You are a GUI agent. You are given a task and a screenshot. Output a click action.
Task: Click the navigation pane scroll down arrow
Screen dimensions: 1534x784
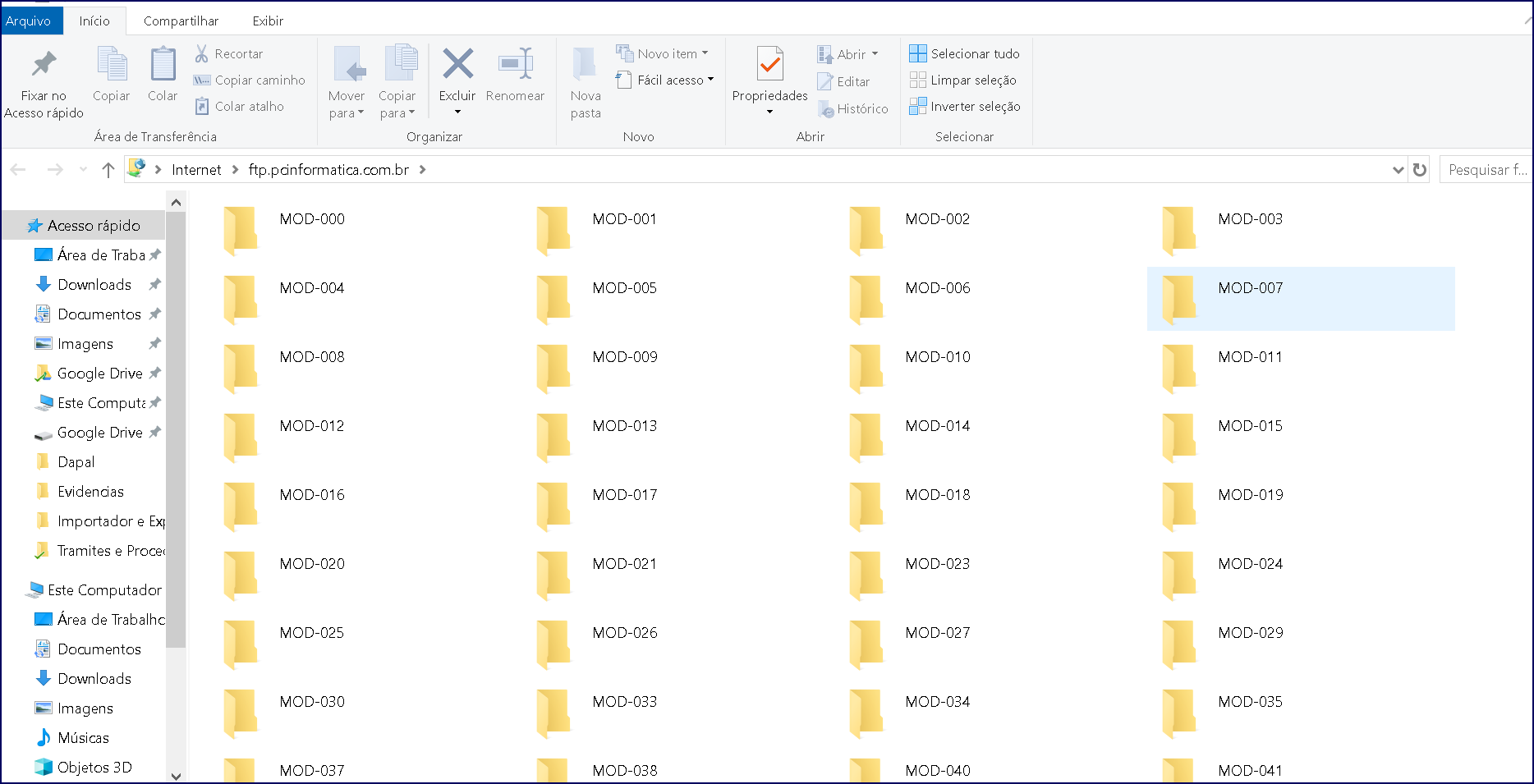click(176, 776)
